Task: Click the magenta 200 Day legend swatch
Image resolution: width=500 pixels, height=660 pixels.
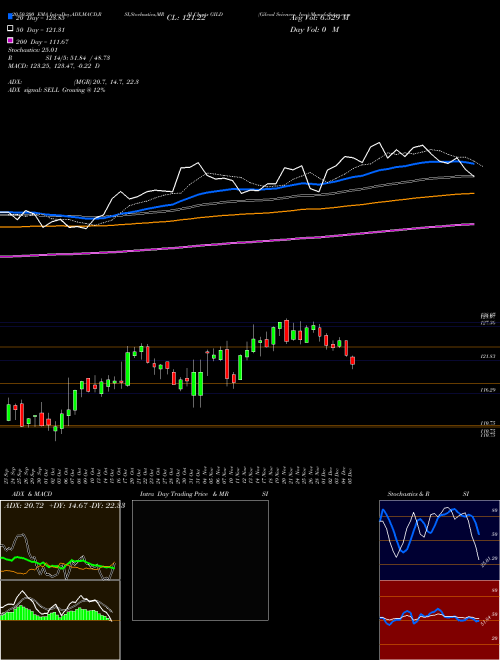Action: [11, 40]
